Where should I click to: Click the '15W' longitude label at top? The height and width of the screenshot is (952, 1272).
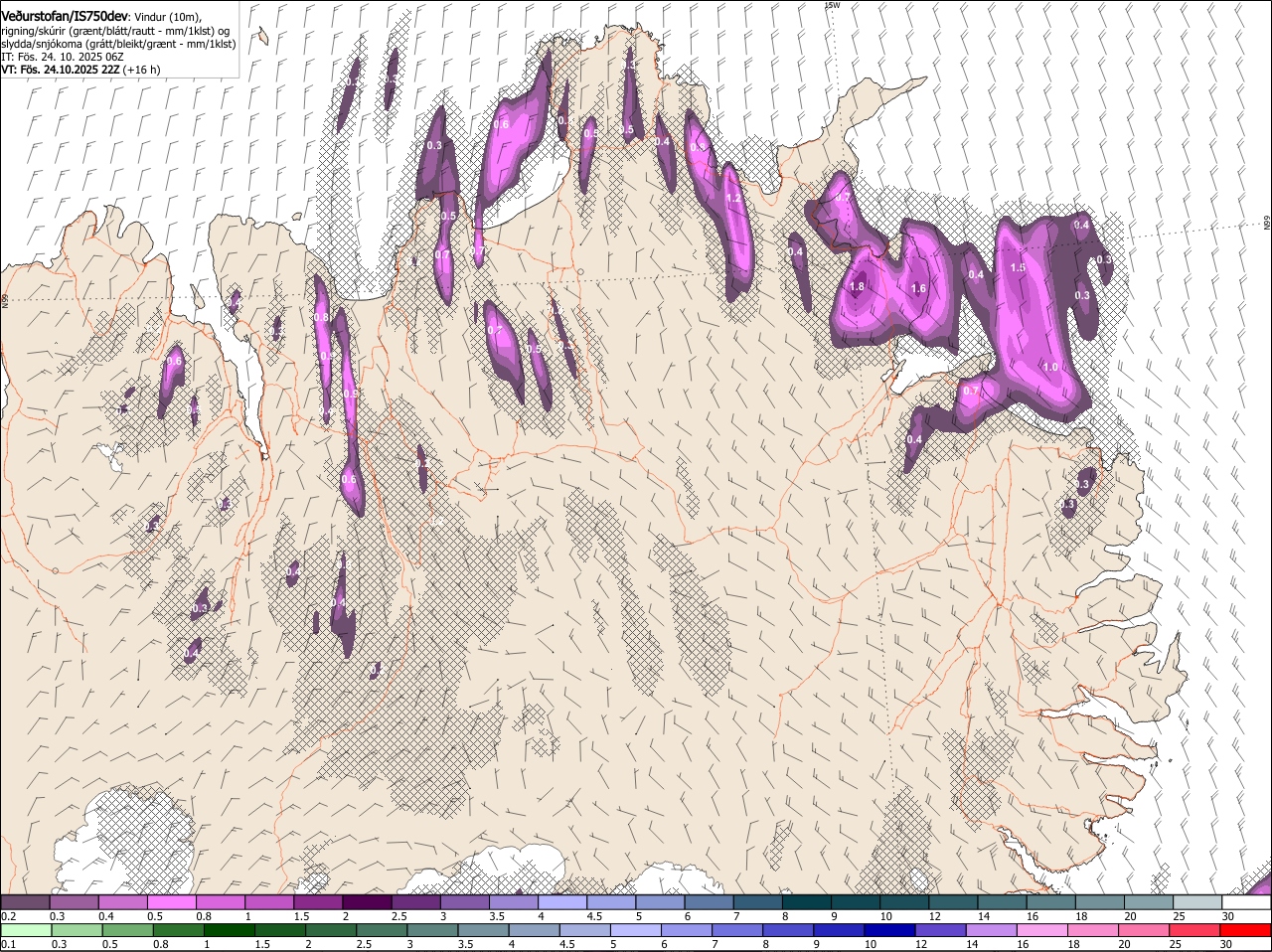[832, 5]
